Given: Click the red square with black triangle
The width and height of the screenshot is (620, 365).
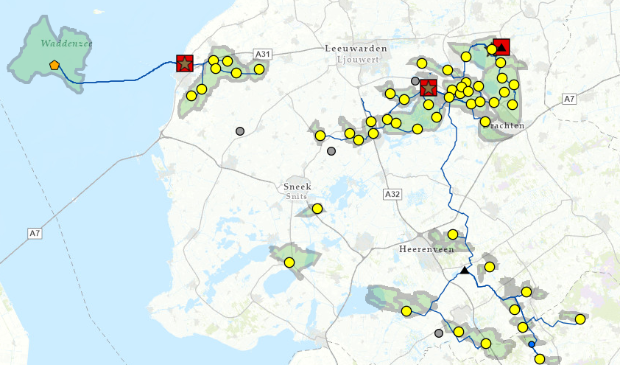Looking at the screenshot, I should coord(501,47).
